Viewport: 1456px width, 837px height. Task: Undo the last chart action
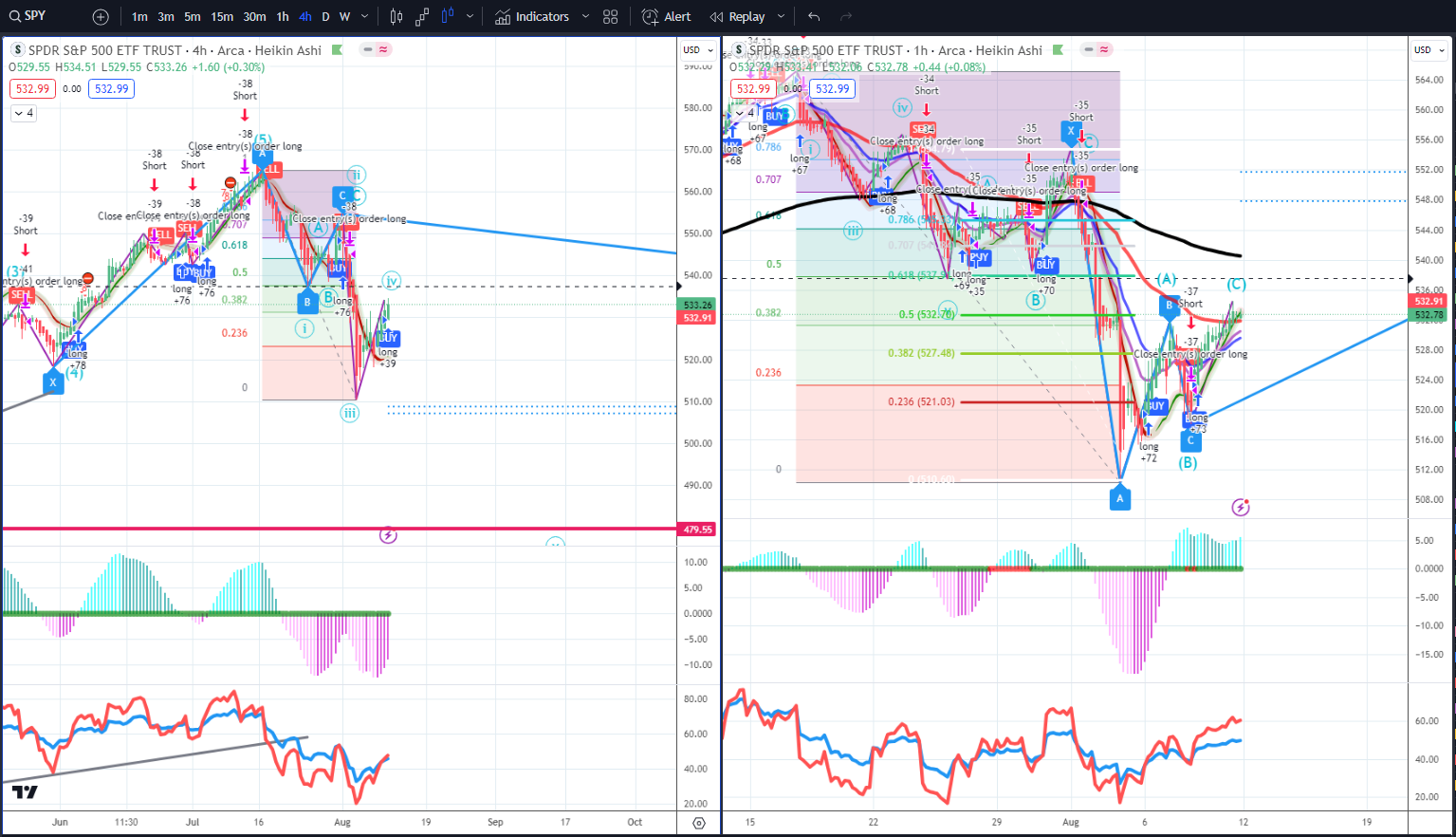point(814,17)
